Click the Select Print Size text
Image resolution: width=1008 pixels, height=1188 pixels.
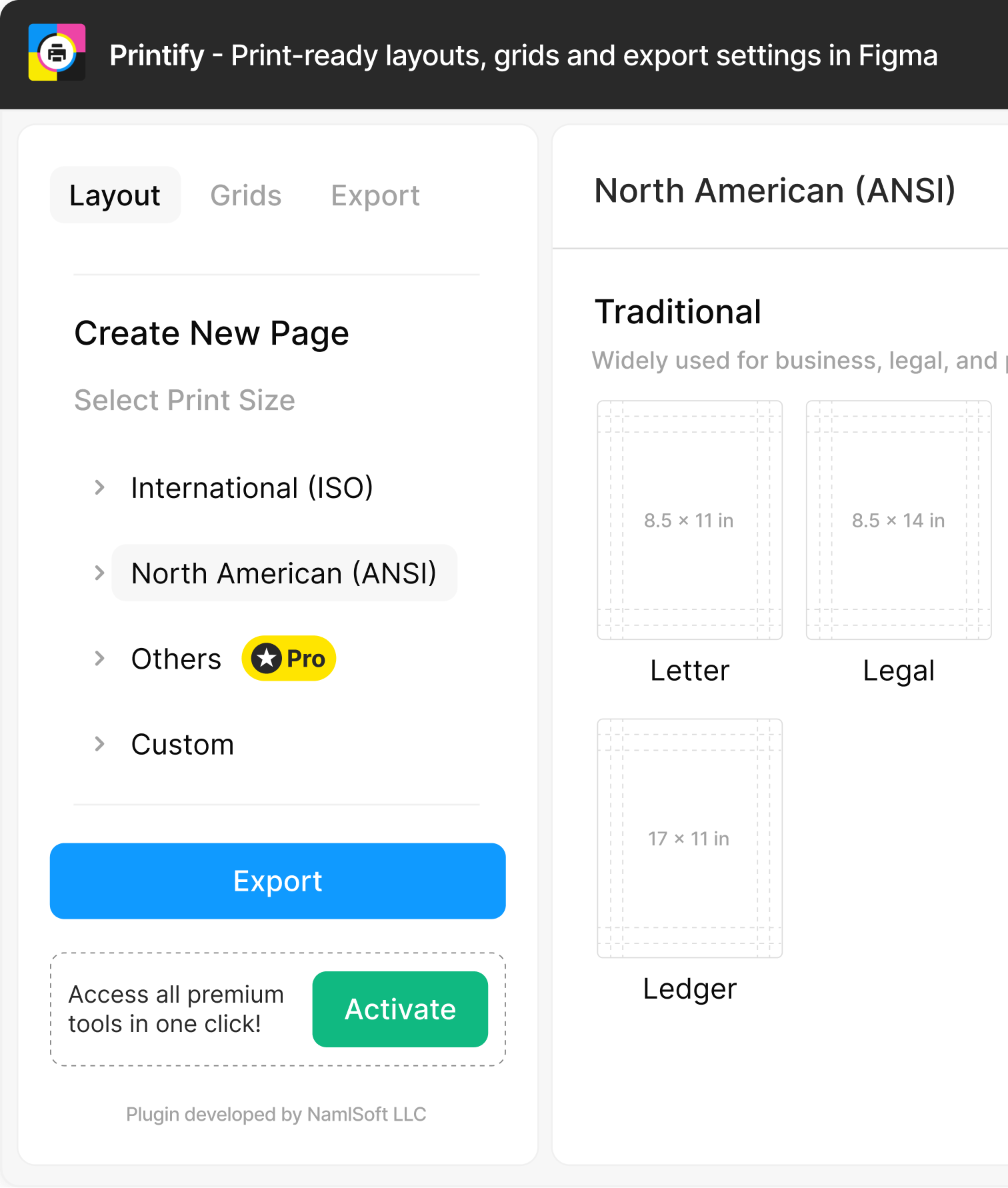pos(185,400)
